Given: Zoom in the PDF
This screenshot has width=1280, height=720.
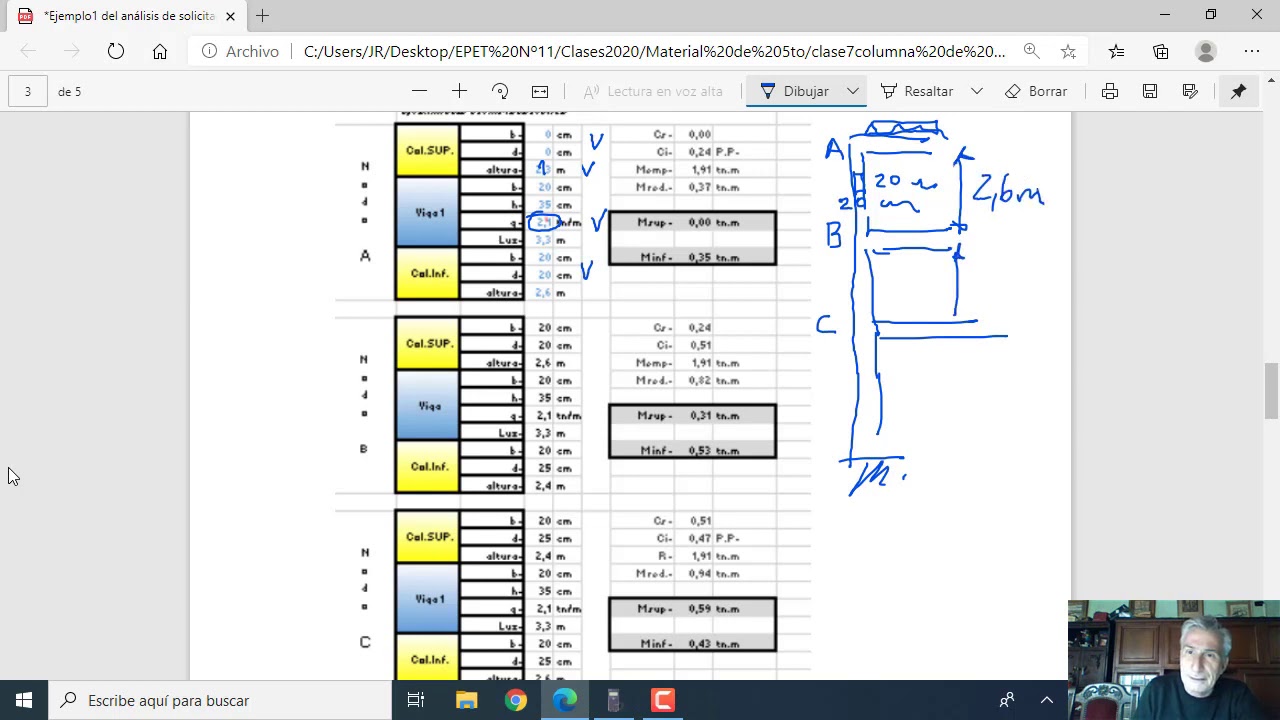Looking at the screenshot, I should [x=459, y=91].
